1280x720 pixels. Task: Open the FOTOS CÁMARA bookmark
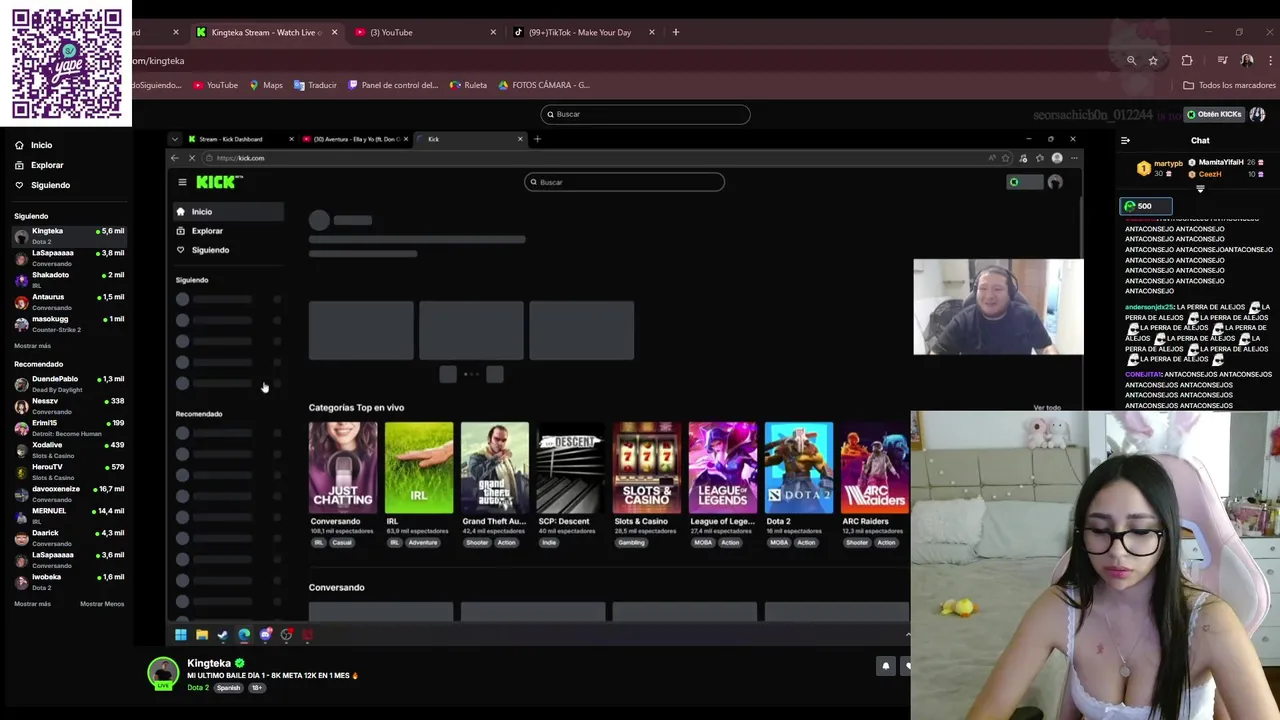[x=544, y=85]
